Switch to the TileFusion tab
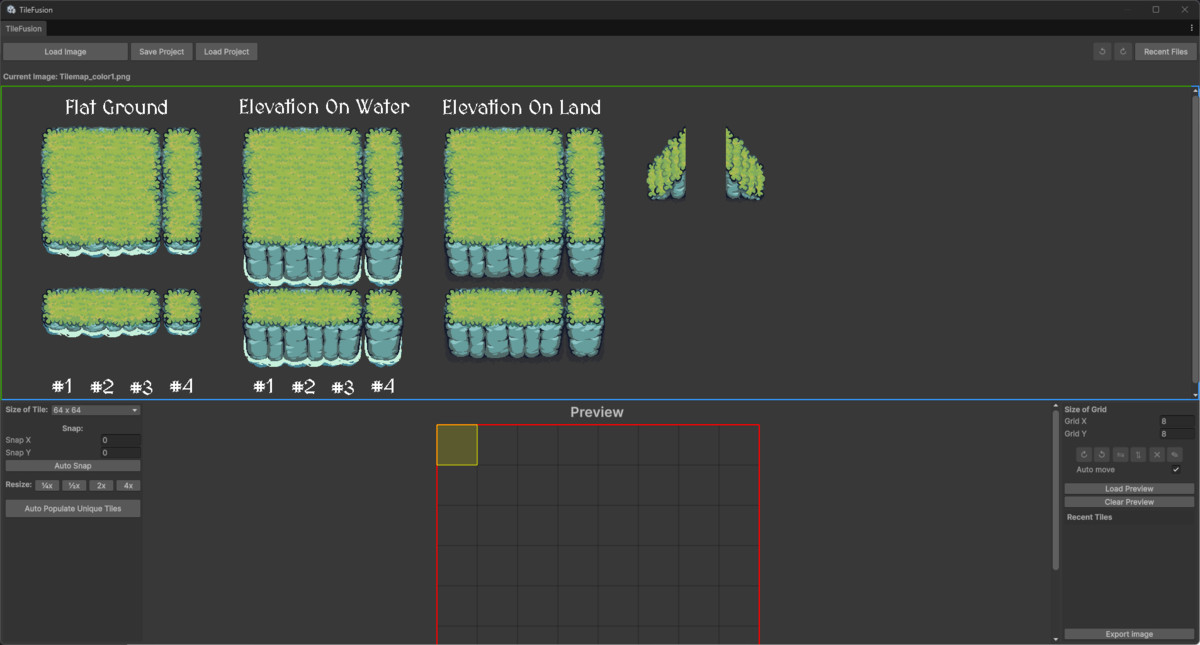This screenshot has height=645, width=1200. point(23,28)
